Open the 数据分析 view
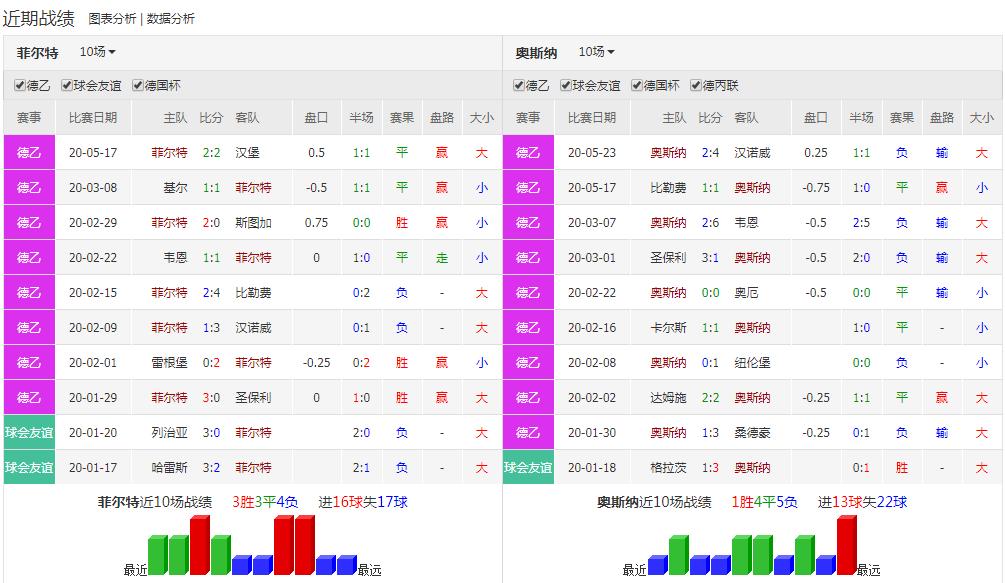 169,17
